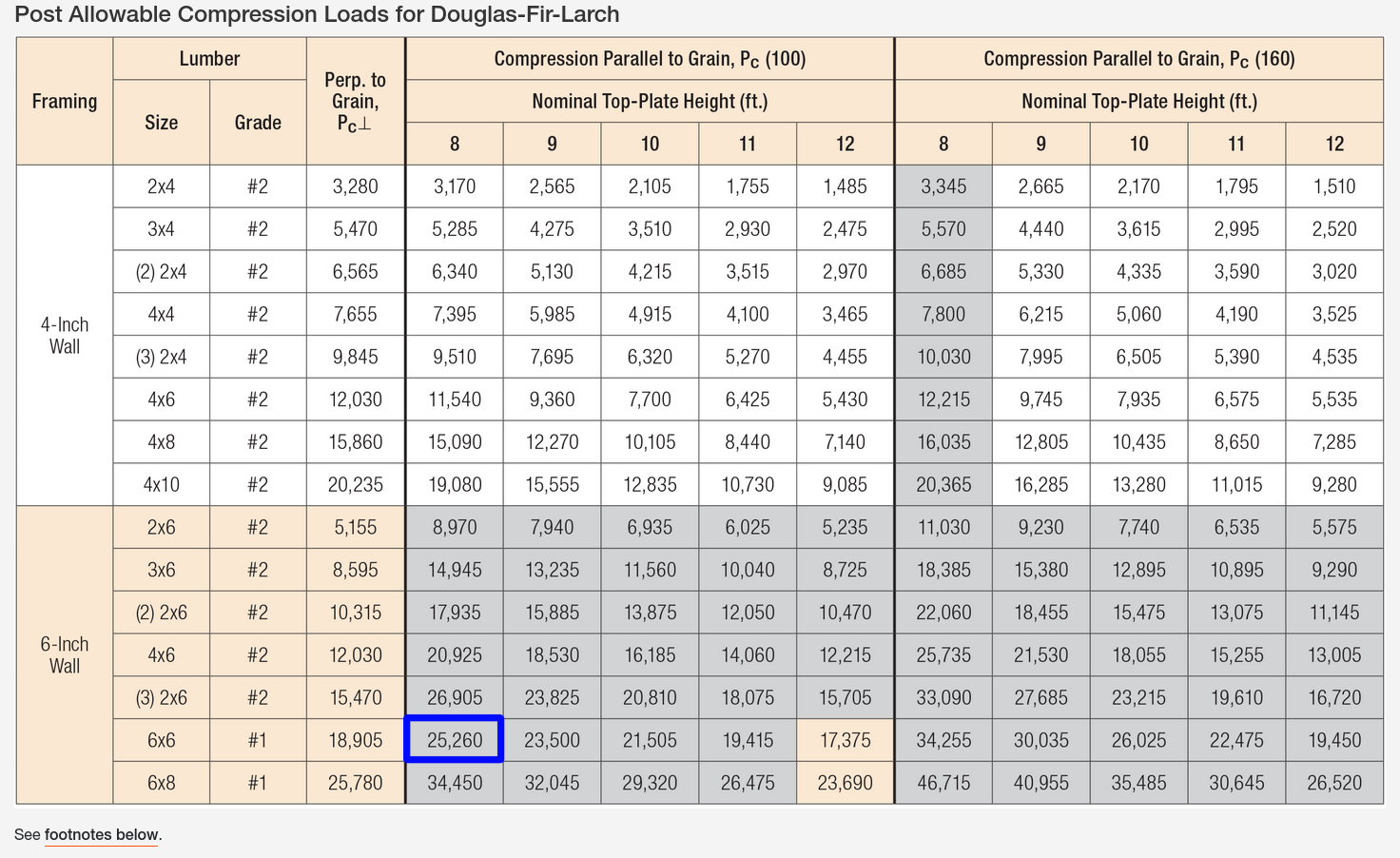Select the 26,520 value cell
Image resolution: width=1400 pixels, height=858 pixels.
(x=1334, y=783)
